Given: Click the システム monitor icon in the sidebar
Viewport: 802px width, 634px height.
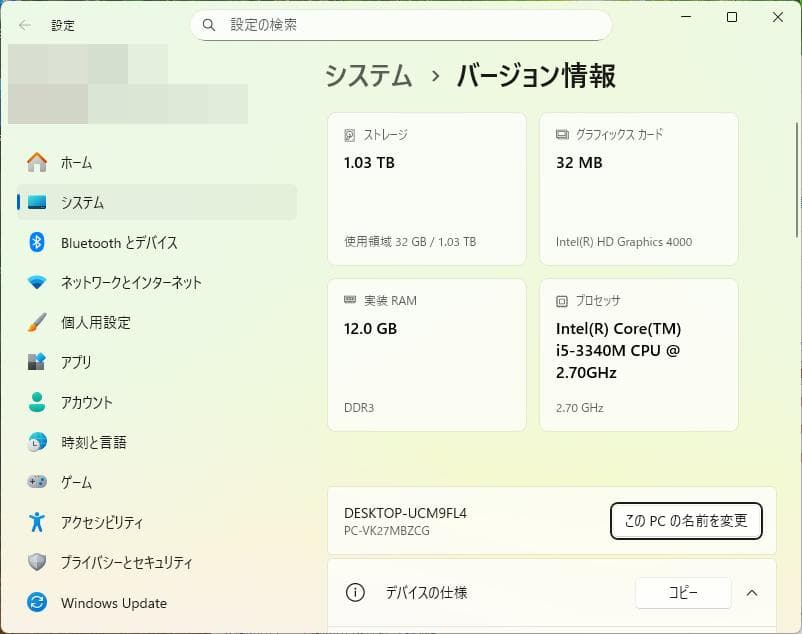Looking at the screenshot, I should coord(37,202).
